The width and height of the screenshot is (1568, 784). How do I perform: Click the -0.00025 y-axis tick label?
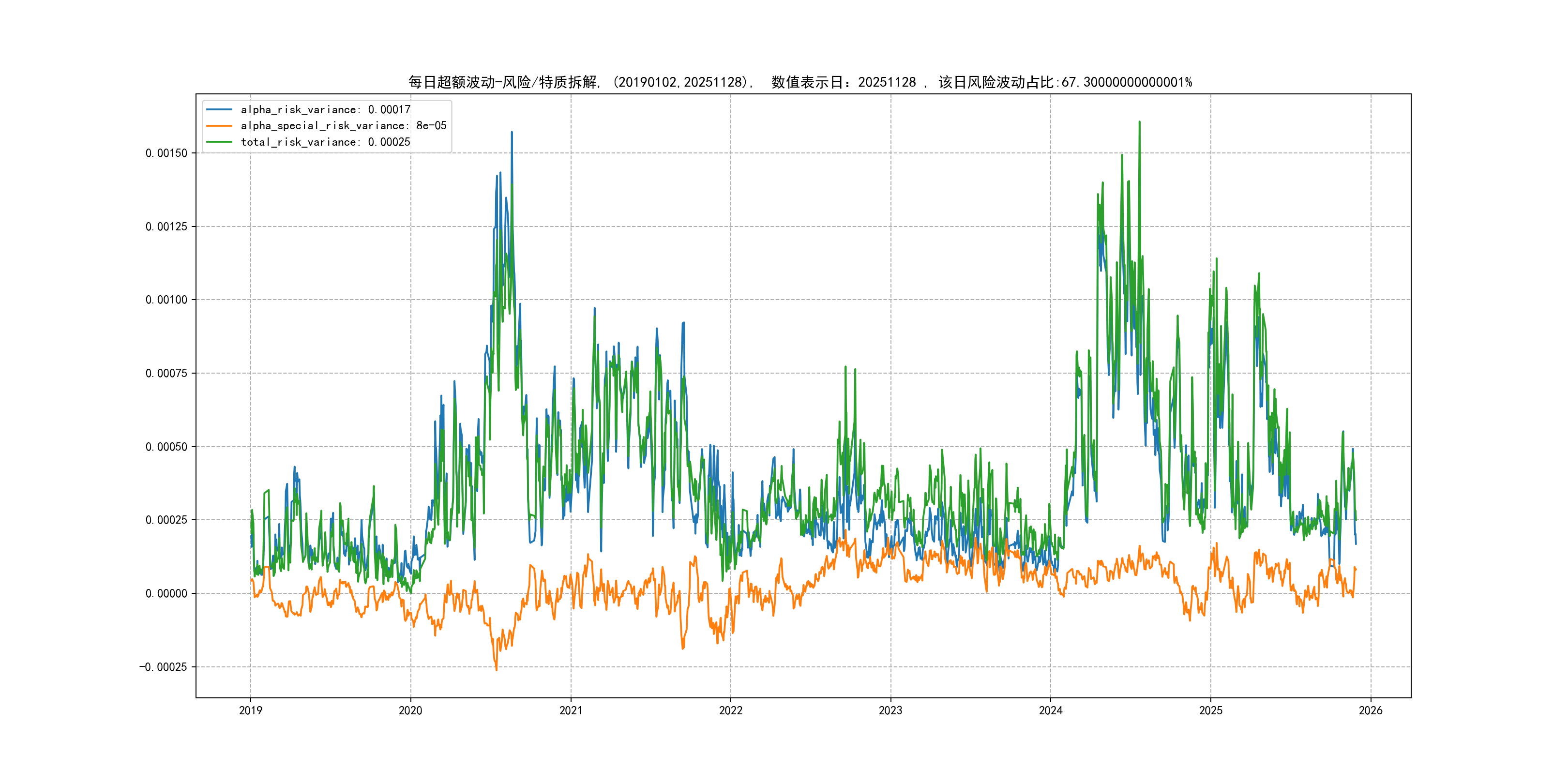click(x=163, y=667)
